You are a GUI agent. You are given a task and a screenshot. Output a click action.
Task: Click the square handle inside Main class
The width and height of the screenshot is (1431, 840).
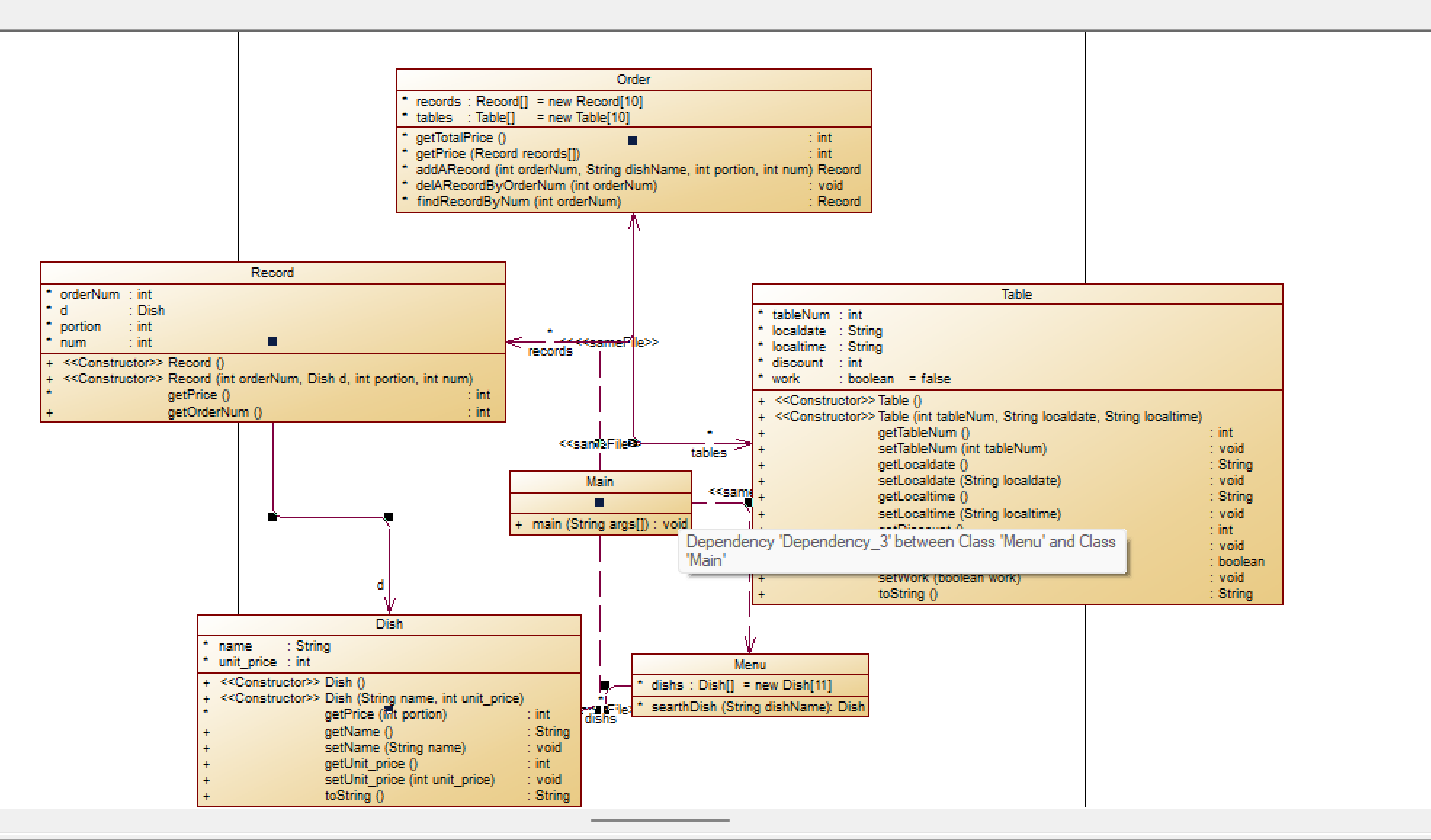click(599, 502)
